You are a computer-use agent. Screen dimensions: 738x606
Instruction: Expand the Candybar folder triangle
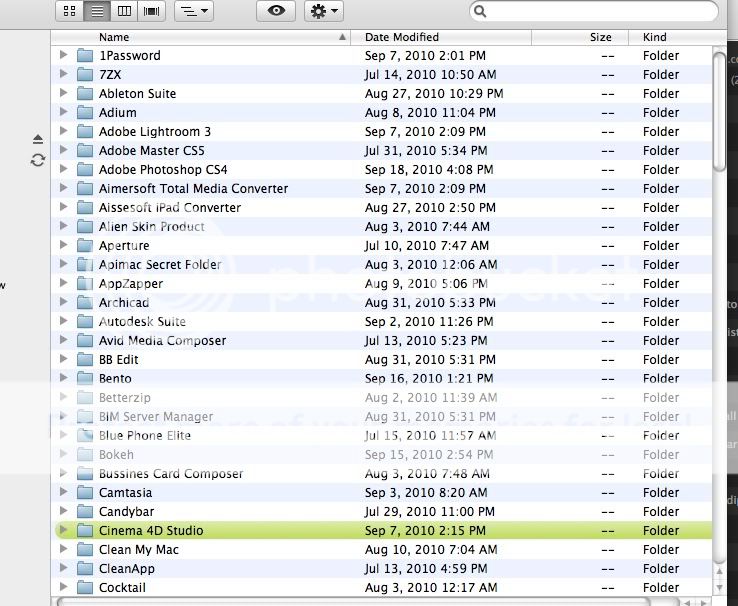[x=63, y=511]
